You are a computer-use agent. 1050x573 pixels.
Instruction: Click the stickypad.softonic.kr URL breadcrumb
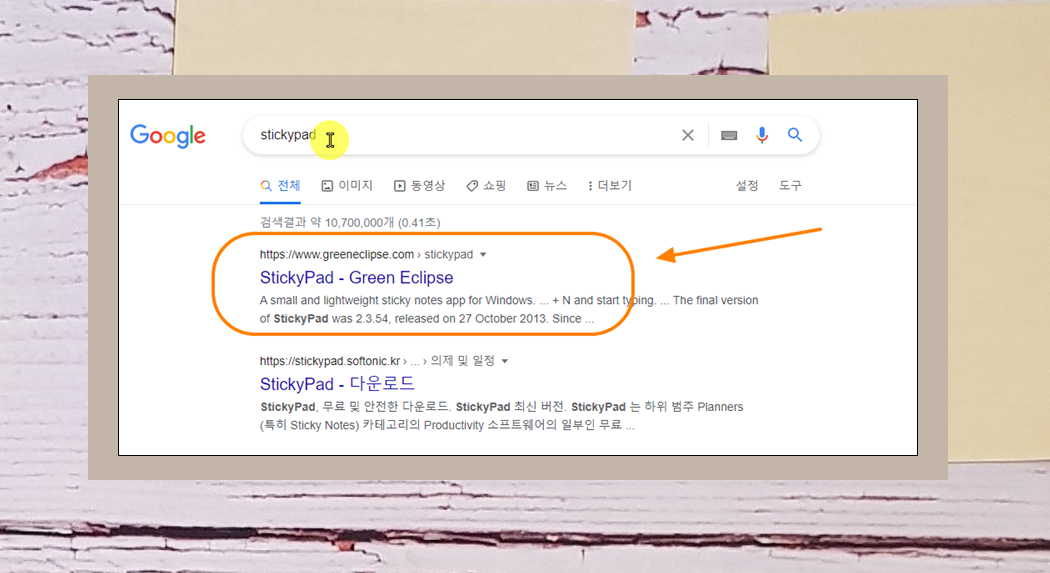[x=377, y=361]
